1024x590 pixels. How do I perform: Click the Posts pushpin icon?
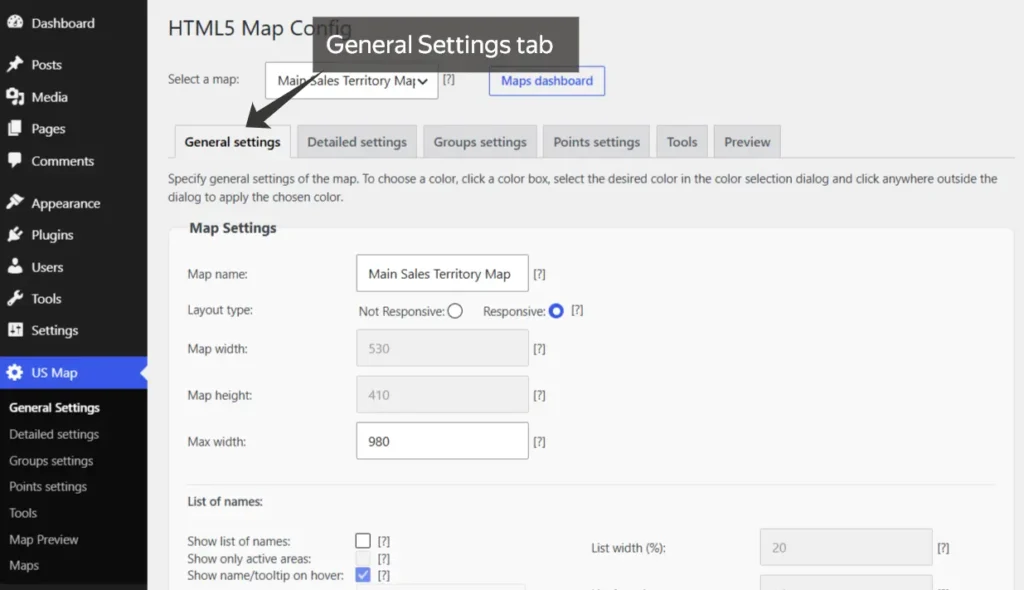(x=15, y=64)
